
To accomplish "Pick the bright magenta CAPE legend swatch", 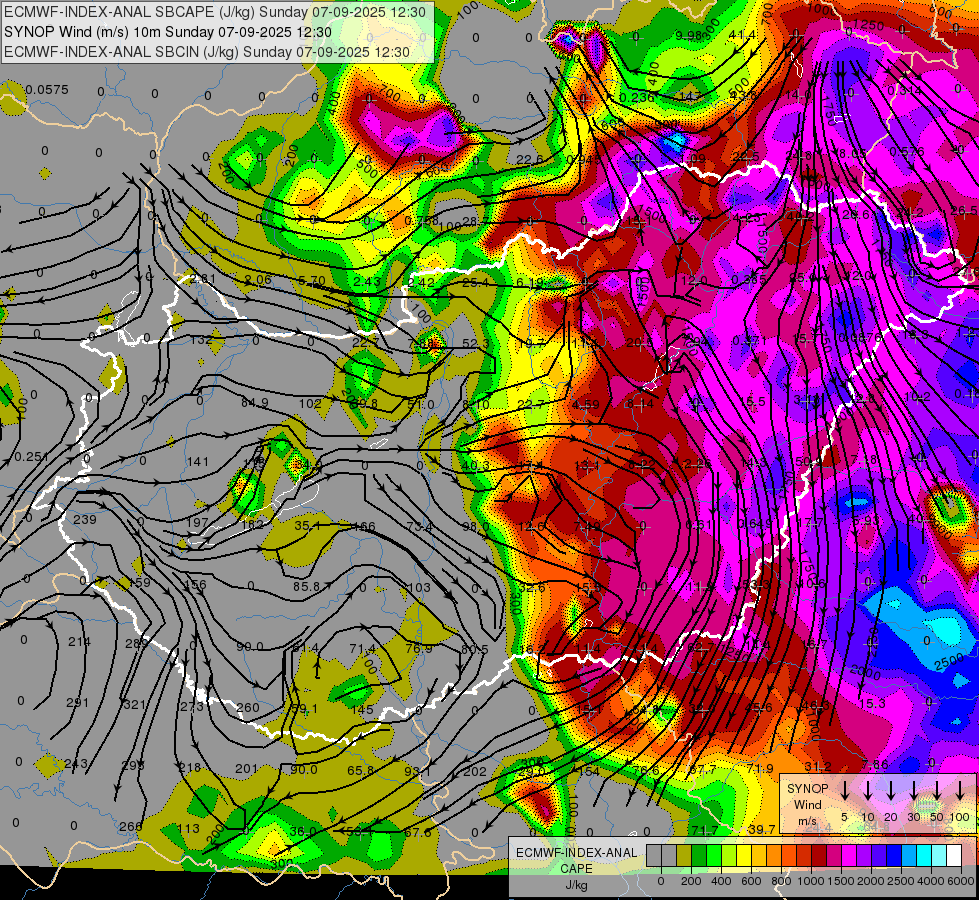I will click(849, 856).
